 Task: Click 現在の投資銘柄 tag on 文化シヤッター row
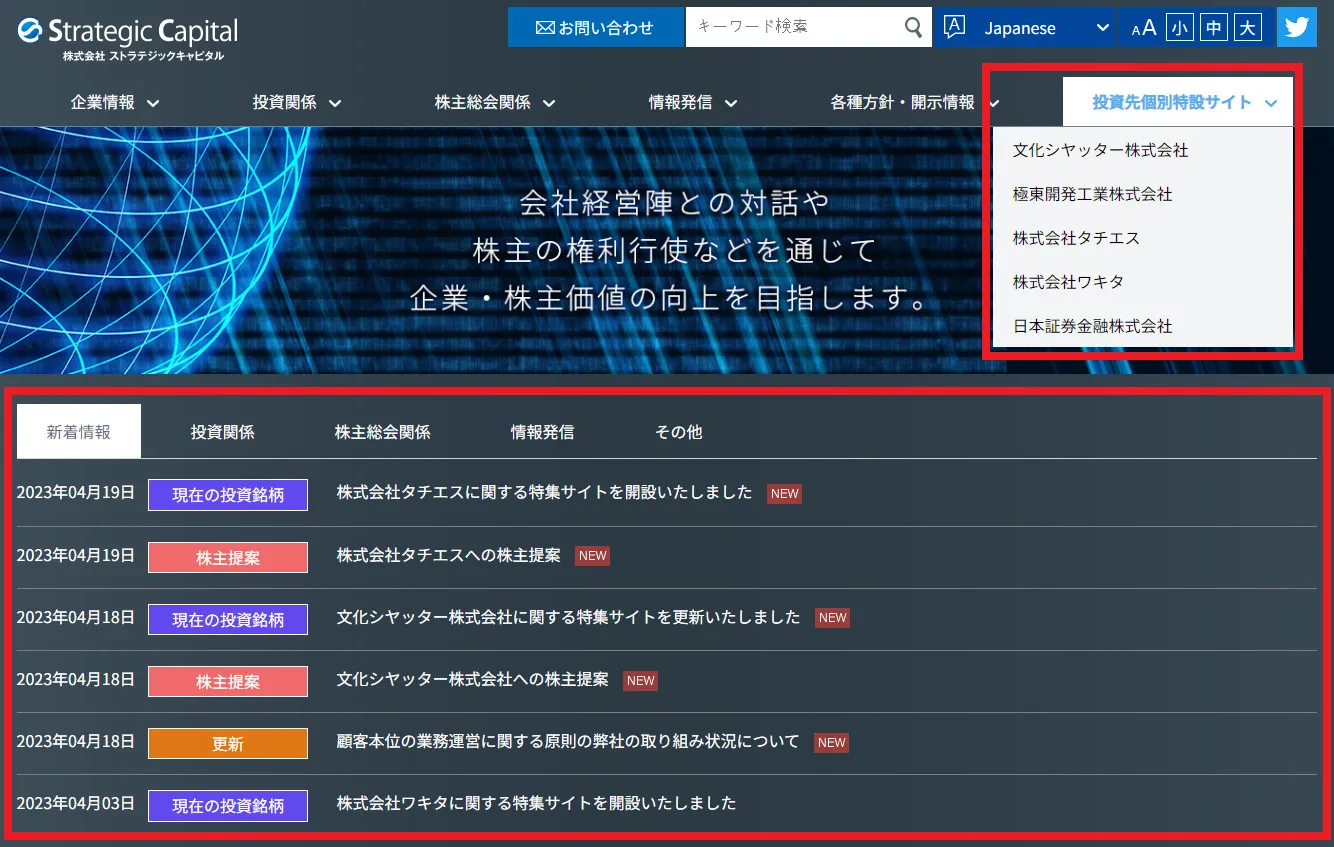pos(228,619)
